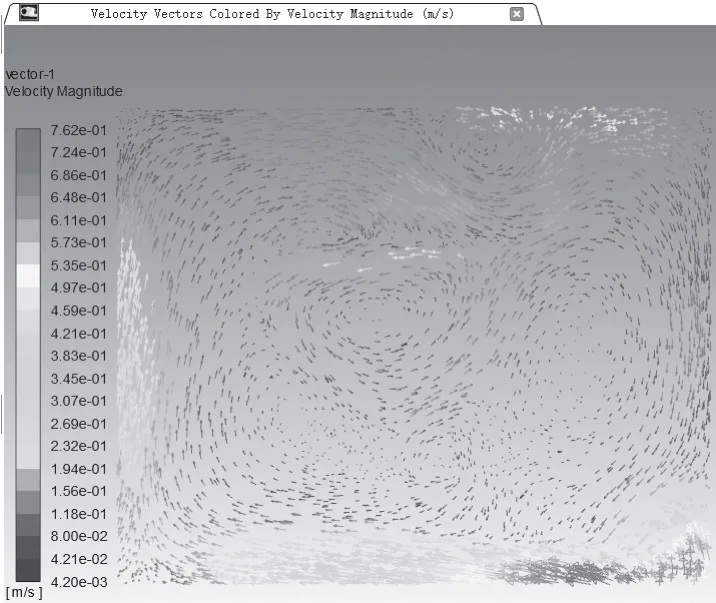The image size is (716, 603).
Task: Click the 4.21e-02 legend value
Action: coord(79,559)
